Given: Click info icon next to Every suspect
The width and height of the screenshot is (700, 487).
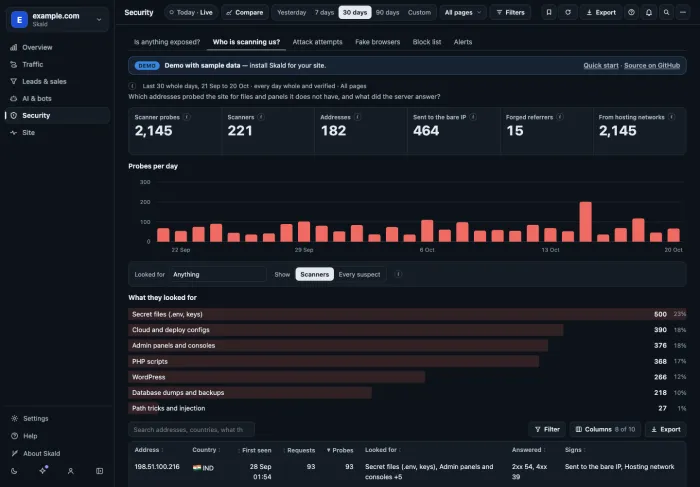Looking at the screenshot, I should point(398,274).
